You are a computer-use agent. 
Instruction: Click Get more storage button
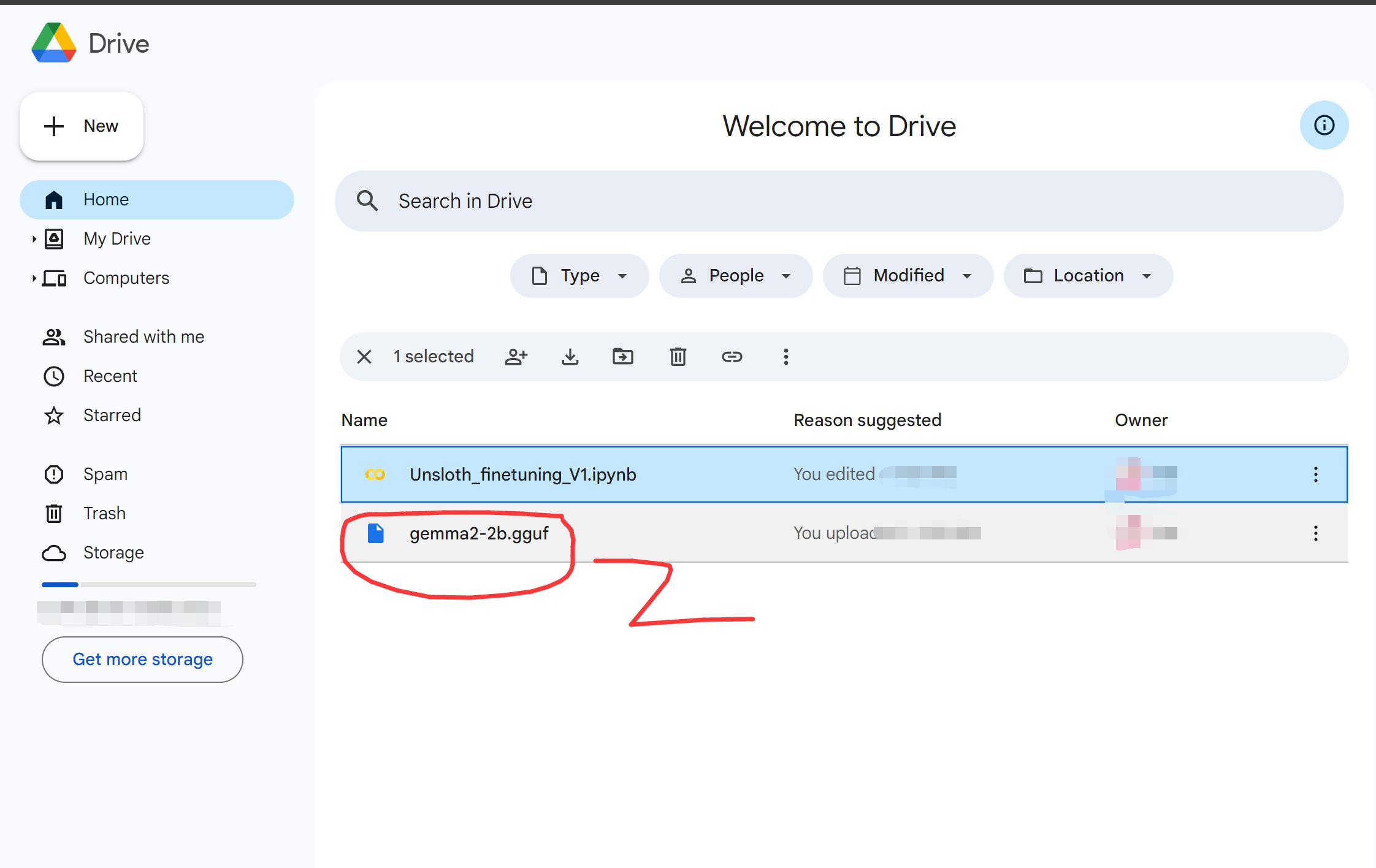[142, 660]
